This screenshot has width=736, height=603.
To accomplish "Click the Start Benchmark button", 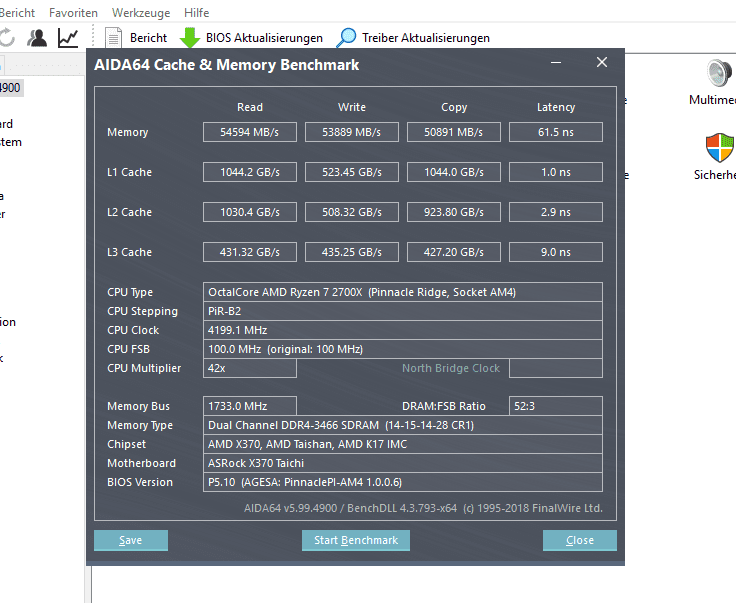I will (x=356, y=540).
